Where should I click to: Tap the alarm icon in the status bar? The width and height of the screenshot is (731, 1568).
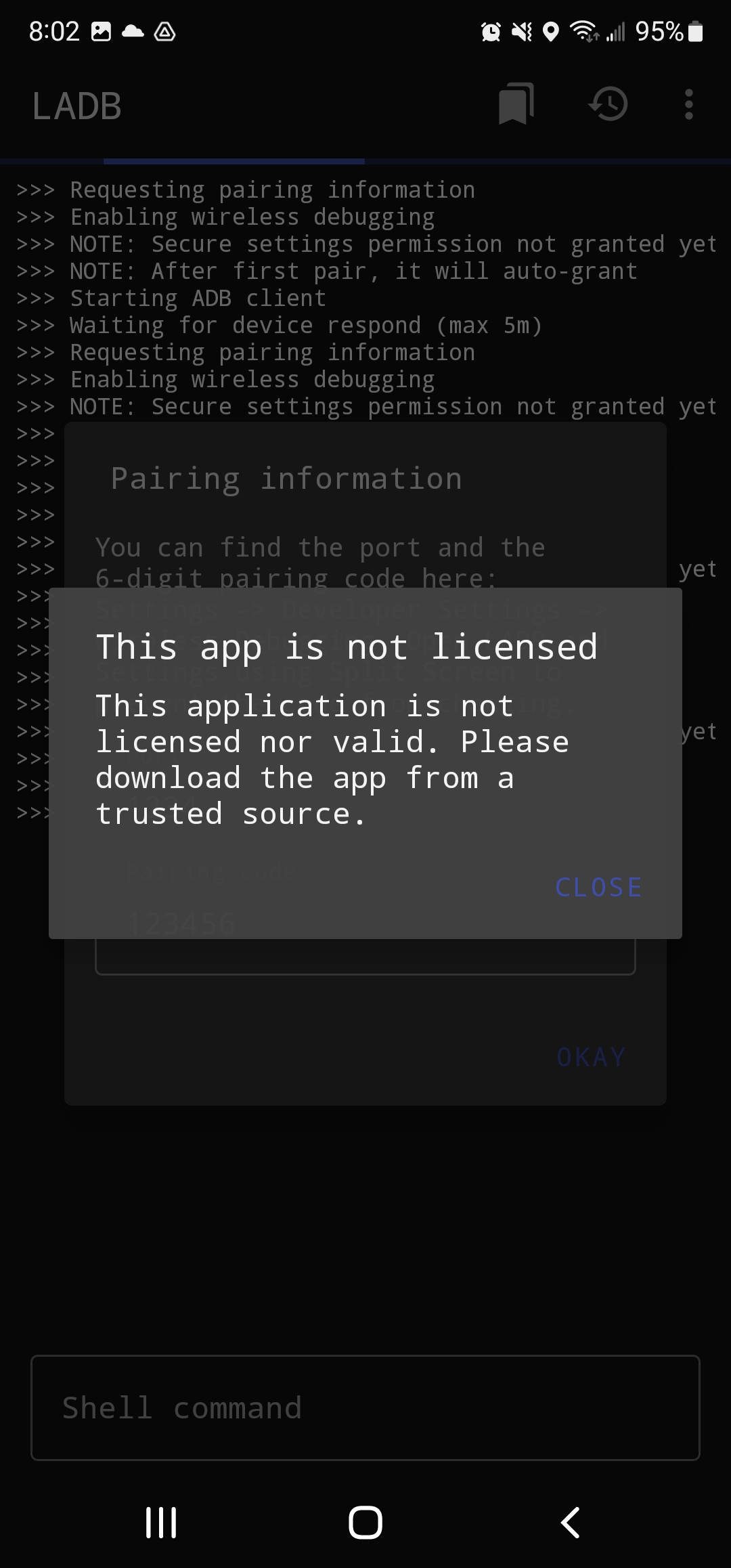pyautogui.click(x=491, y=32)
